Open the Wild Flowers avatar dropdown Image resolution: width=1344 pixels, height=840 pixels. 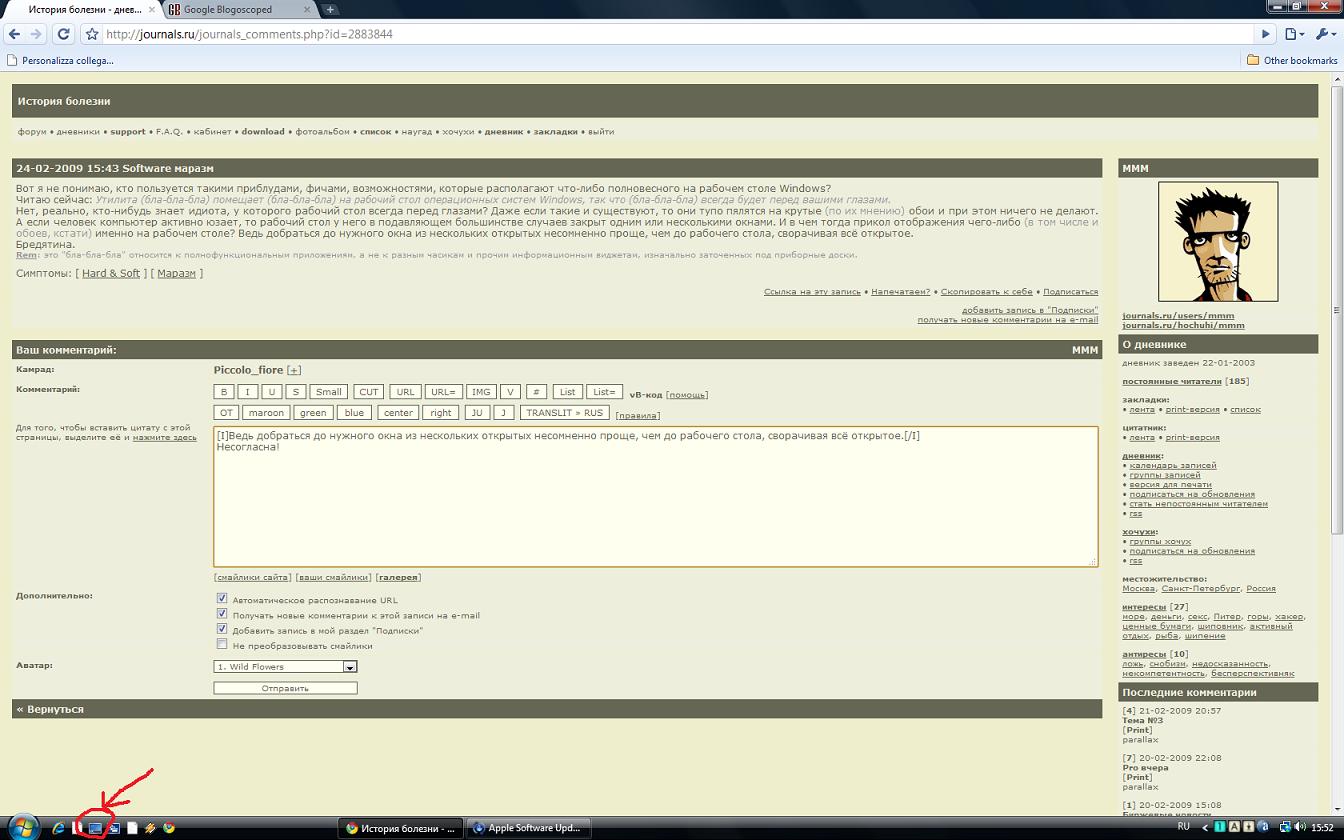[x=285, y=666]
